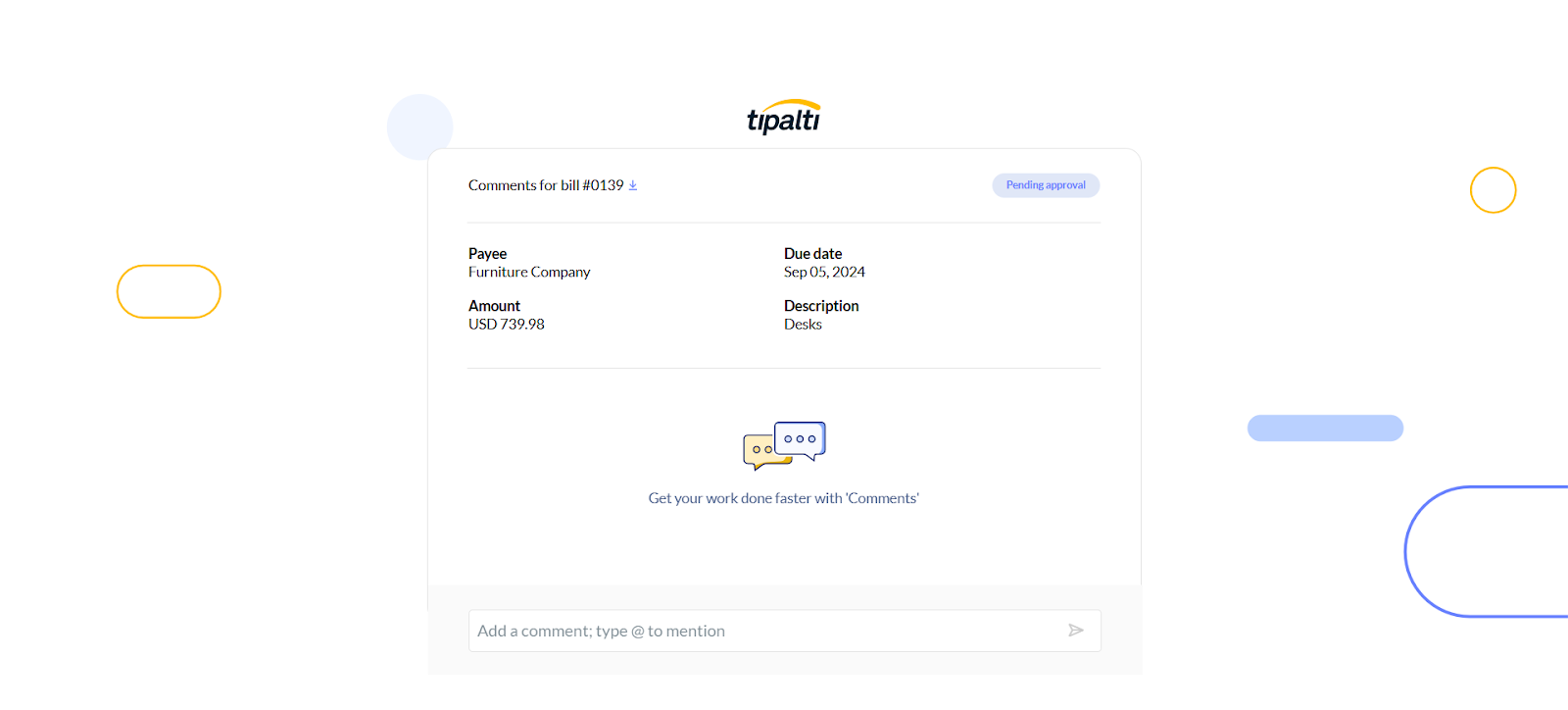Click the yellow circle outline decoration
Image resolution: width=1568 pixels, height=710 pixels.
coord(1493,190)
